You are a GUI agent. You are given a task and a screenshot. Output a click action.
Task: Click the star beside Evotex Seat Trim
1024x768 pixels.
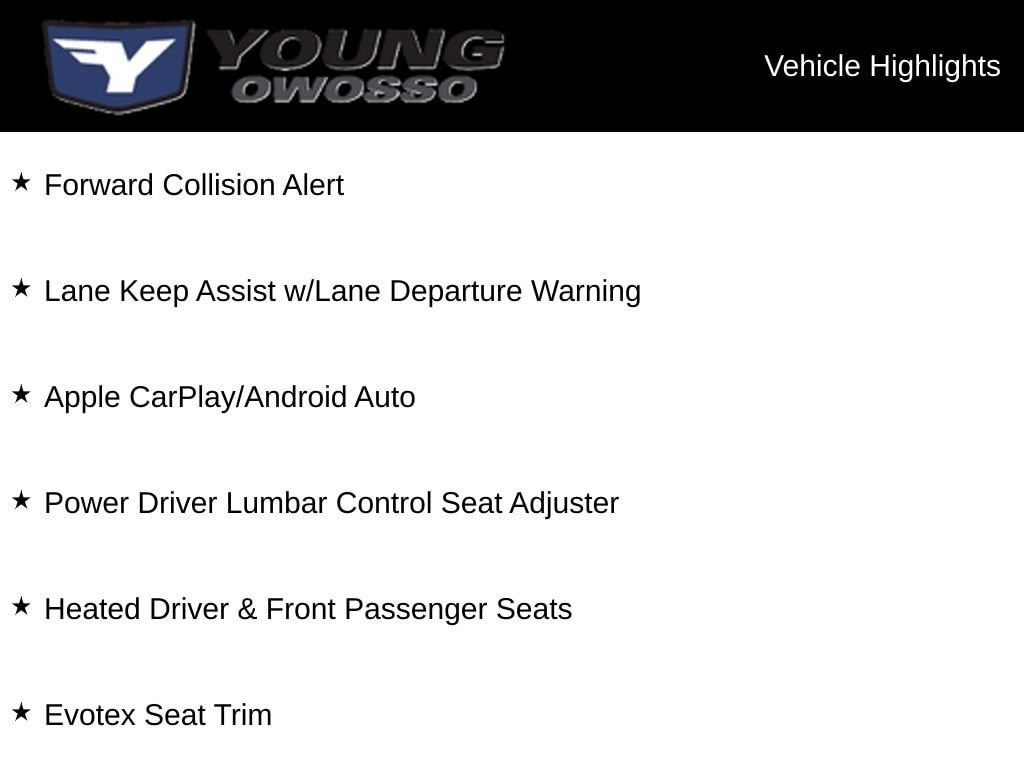[22, 712]
